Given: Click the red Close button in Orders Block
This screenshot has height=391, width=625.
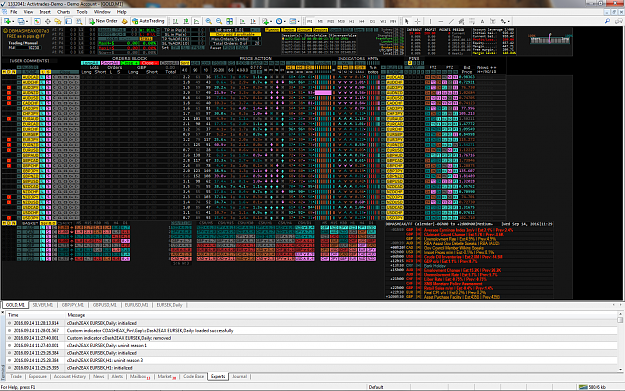Looking at the screenshot, I should tap(149, 63).
